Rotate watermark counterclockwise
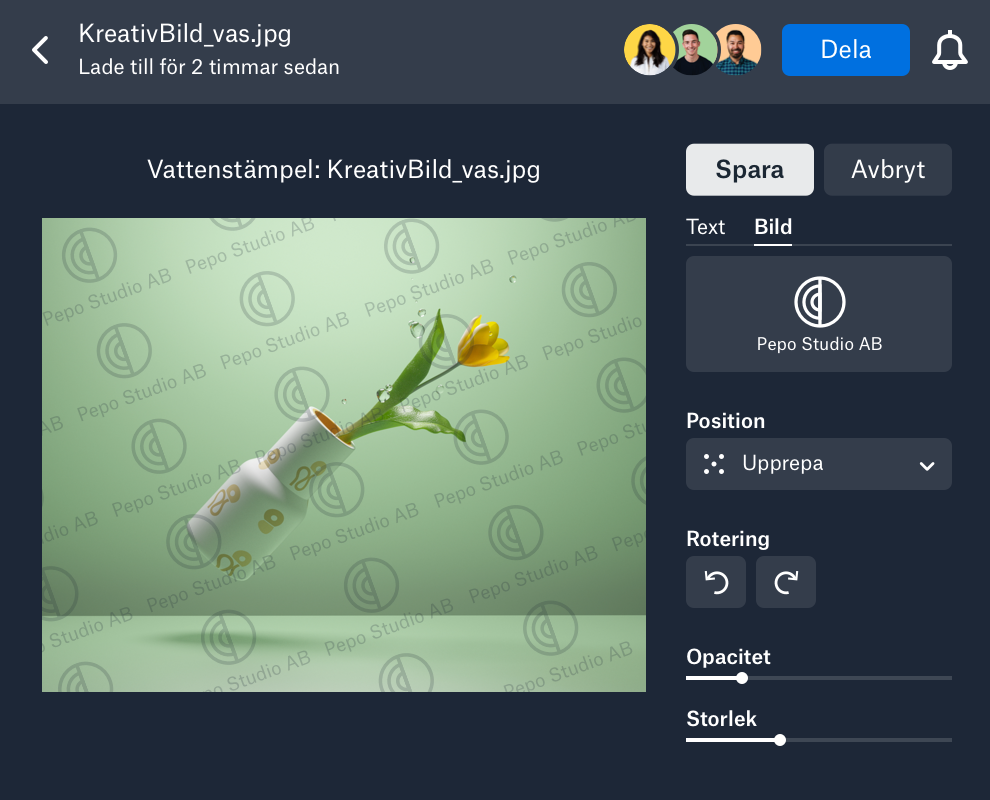Screen dimensions: 990x800 pyautogui.click(x=716, y=582)
